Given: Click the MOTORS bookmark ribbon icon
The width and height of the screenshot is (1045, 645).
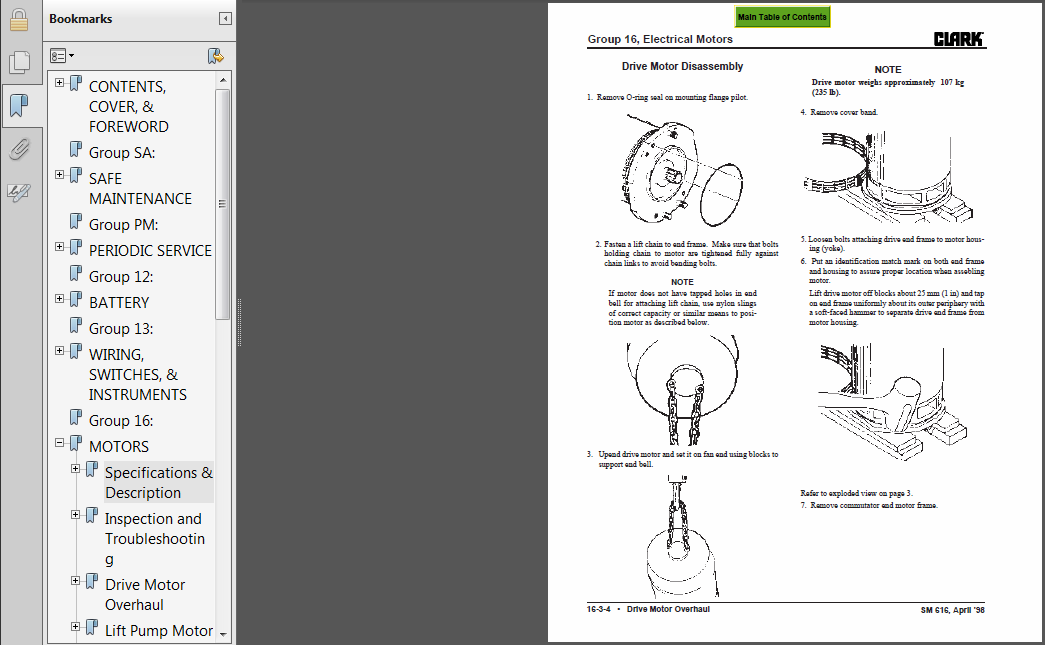Looking at the screenshot, I should coord(76,443).
